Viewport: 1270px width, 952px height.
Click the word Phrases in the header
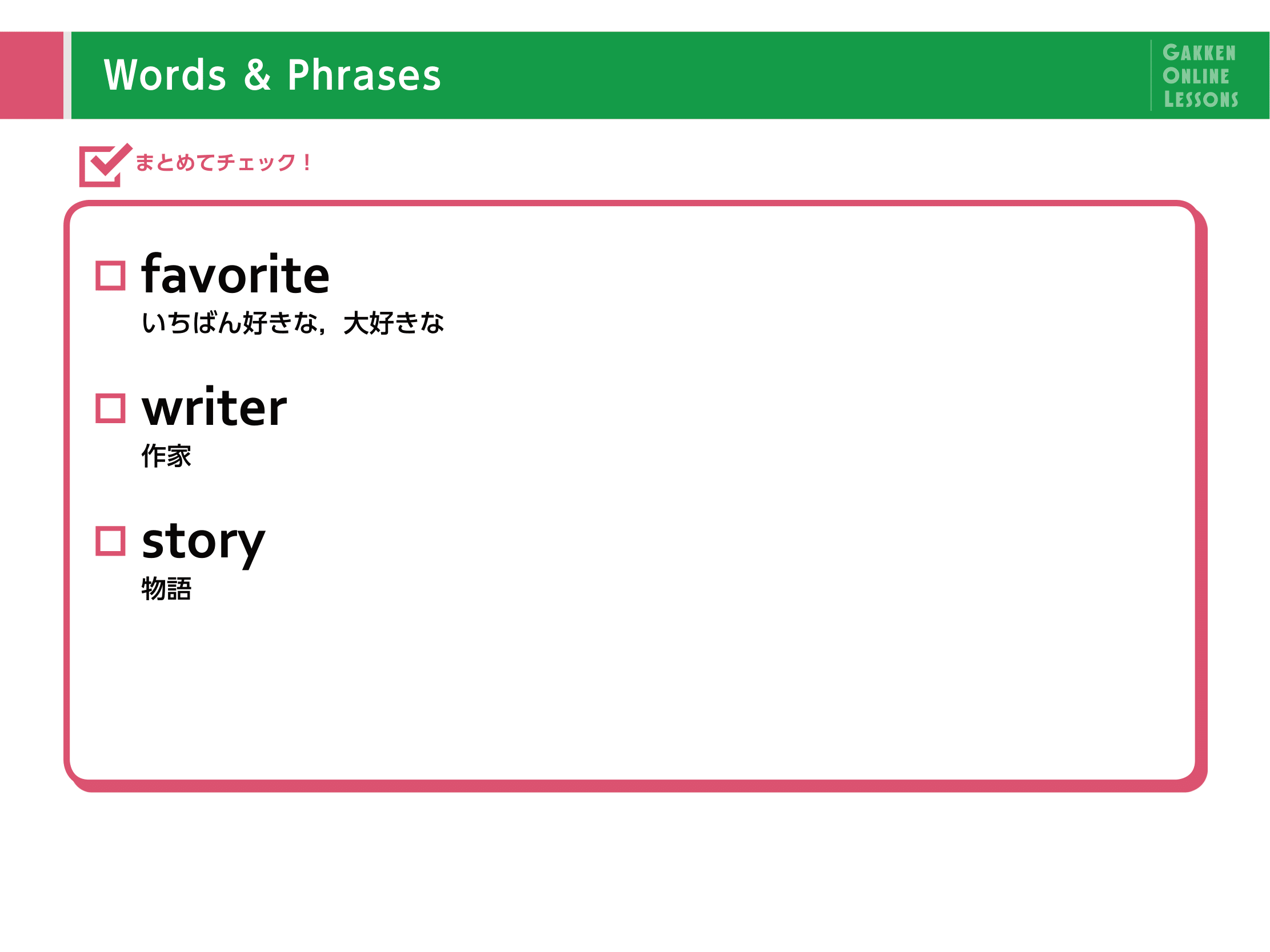[364, 75]
